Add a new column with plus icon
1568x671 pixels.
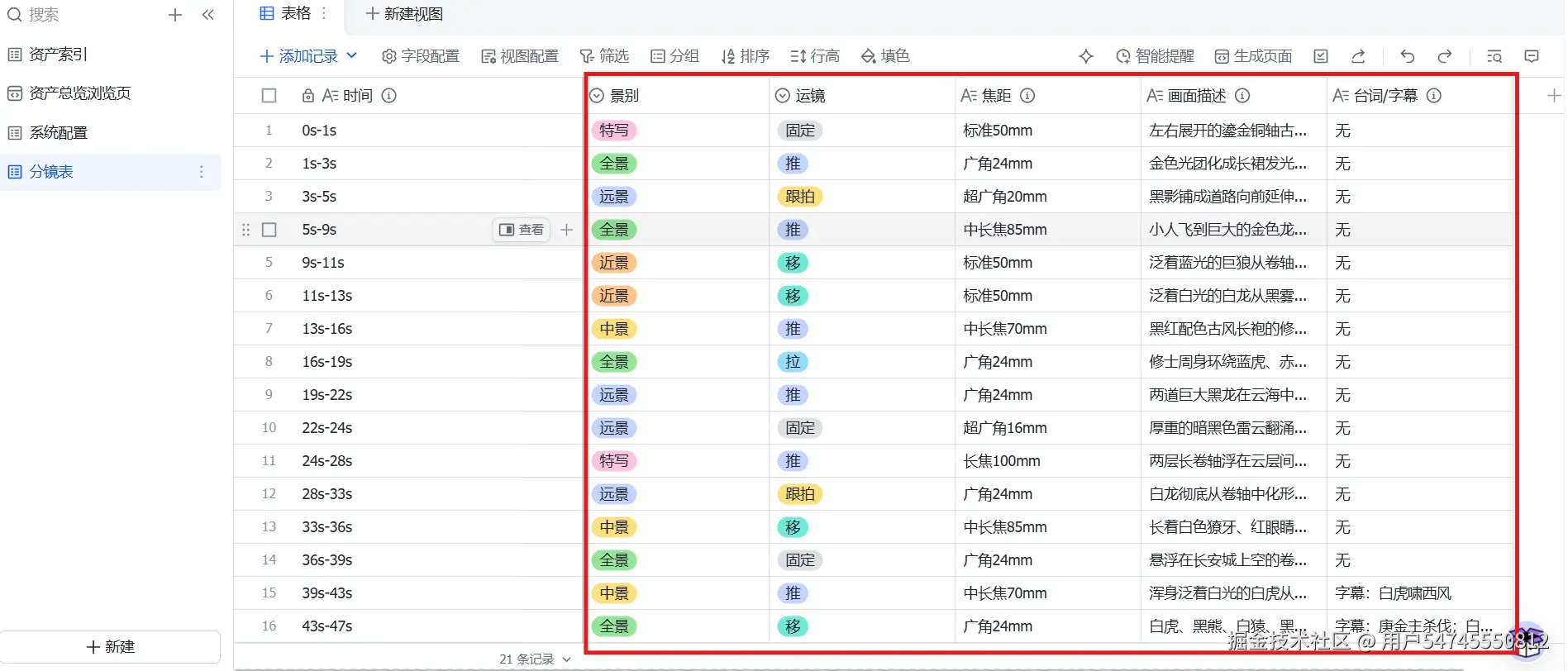click(x=1554, y=96)
